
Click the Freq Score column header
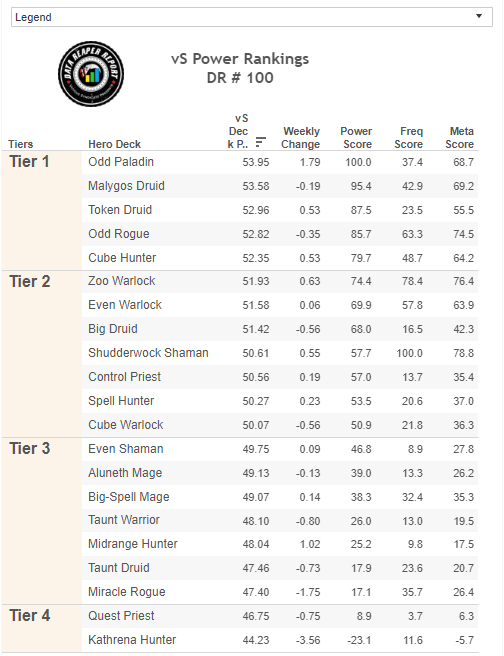pyautogui.click(x=409, y=138)
